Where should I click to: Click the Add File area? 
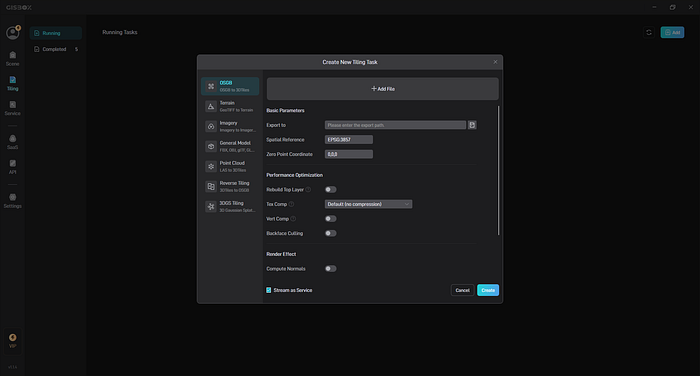[x=383, y=89]
